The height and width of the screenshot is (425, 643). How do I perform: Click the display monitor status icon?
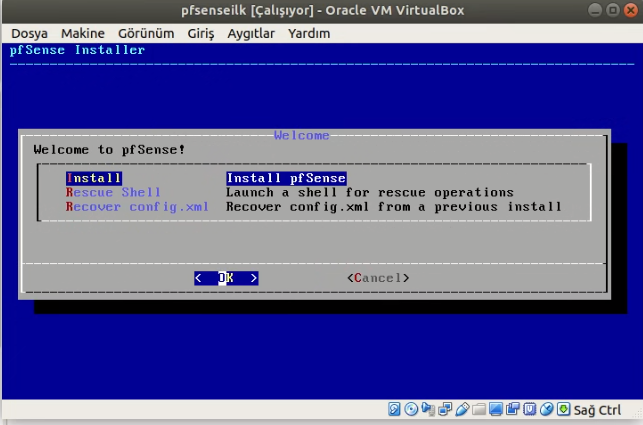point(496,409)
